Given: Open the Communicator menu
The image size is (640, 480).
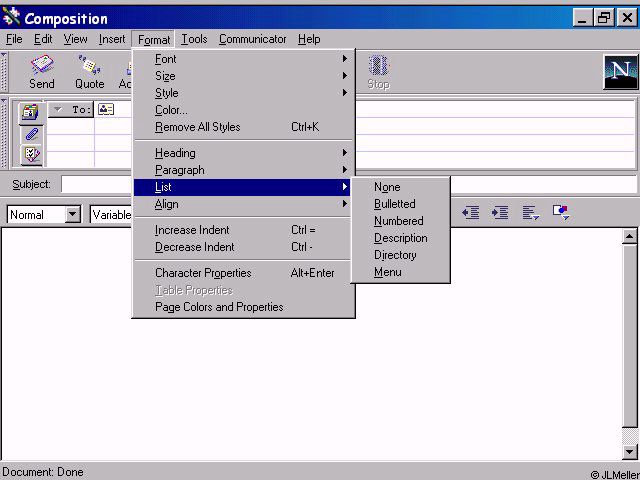Looking at the screenshot, I should pos(252,39).
